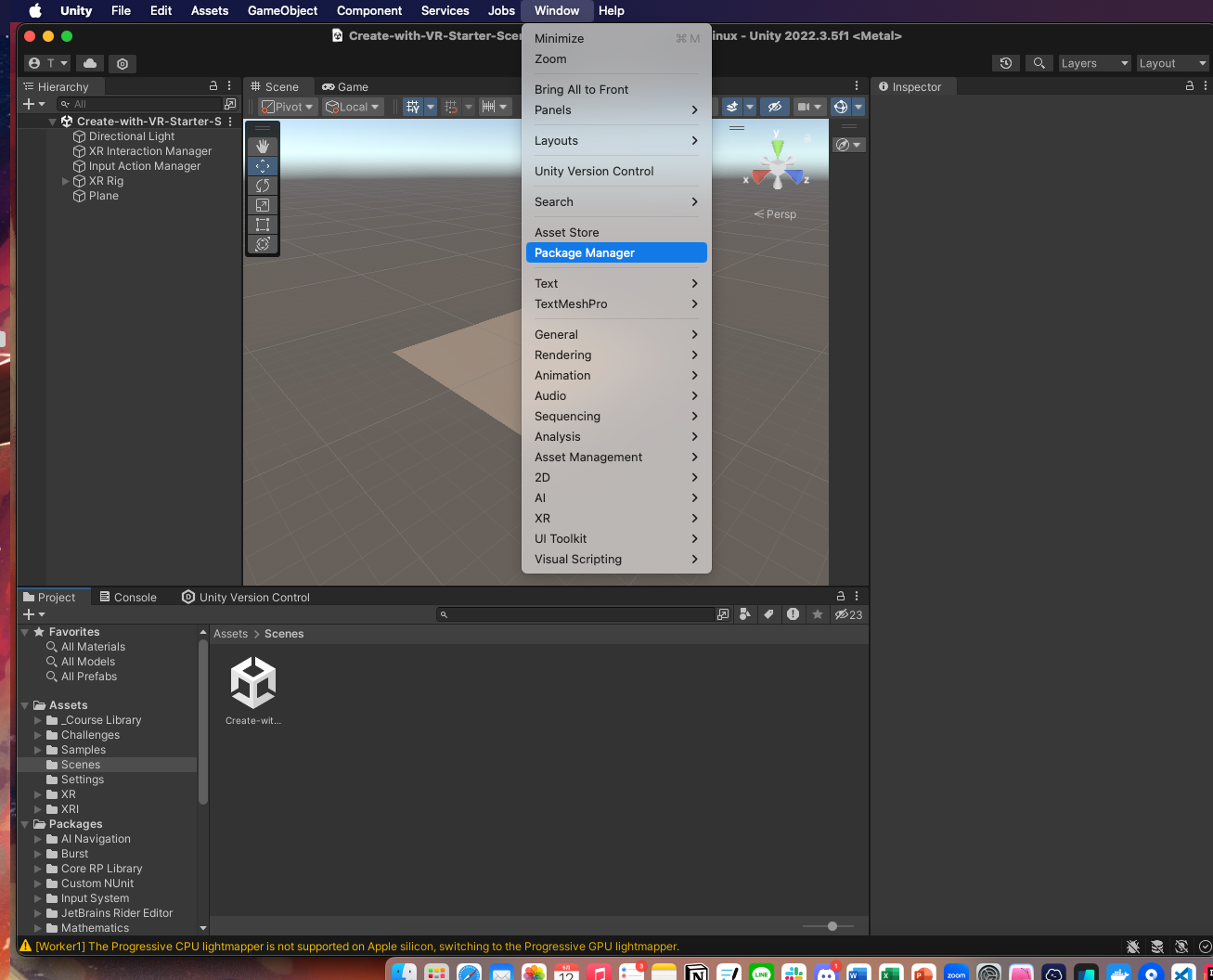Image resolution: width=1213 pixels, height=980 pixels.
Task: Toggle the Inspector panel lock
Action: [x=1190, y=85]
